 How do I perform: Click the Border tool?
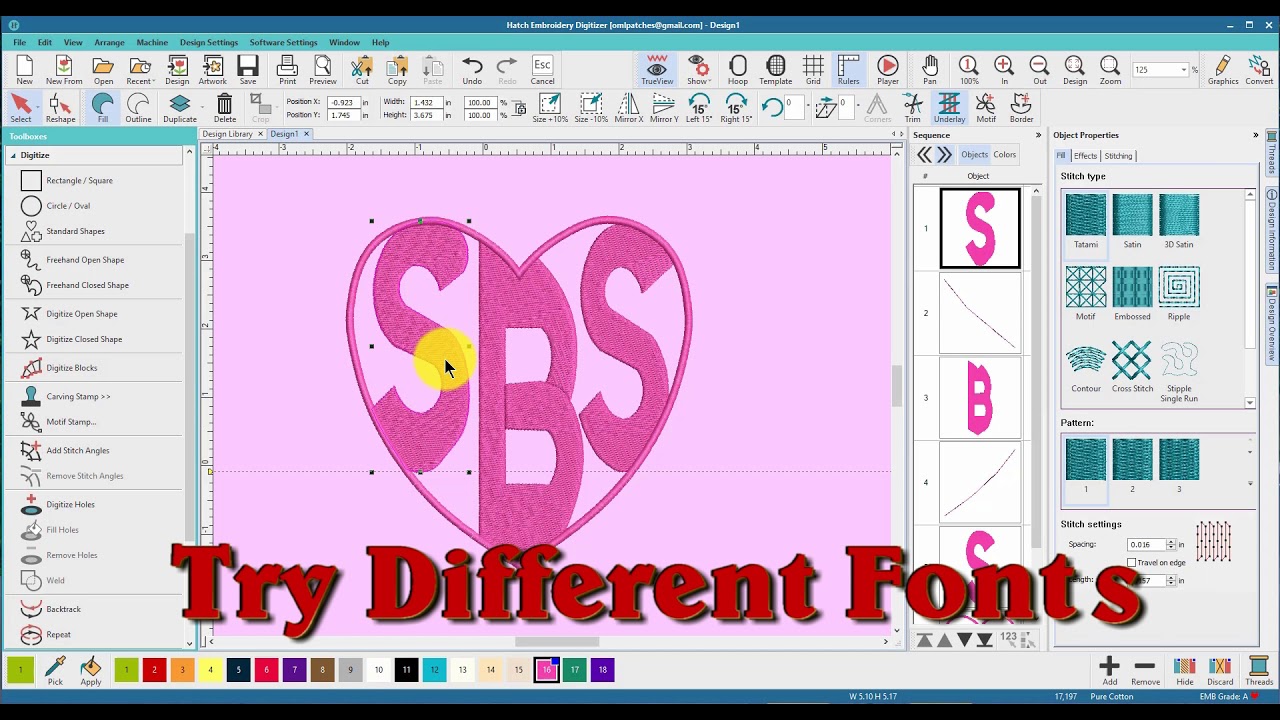click(x=1021, y=108)
